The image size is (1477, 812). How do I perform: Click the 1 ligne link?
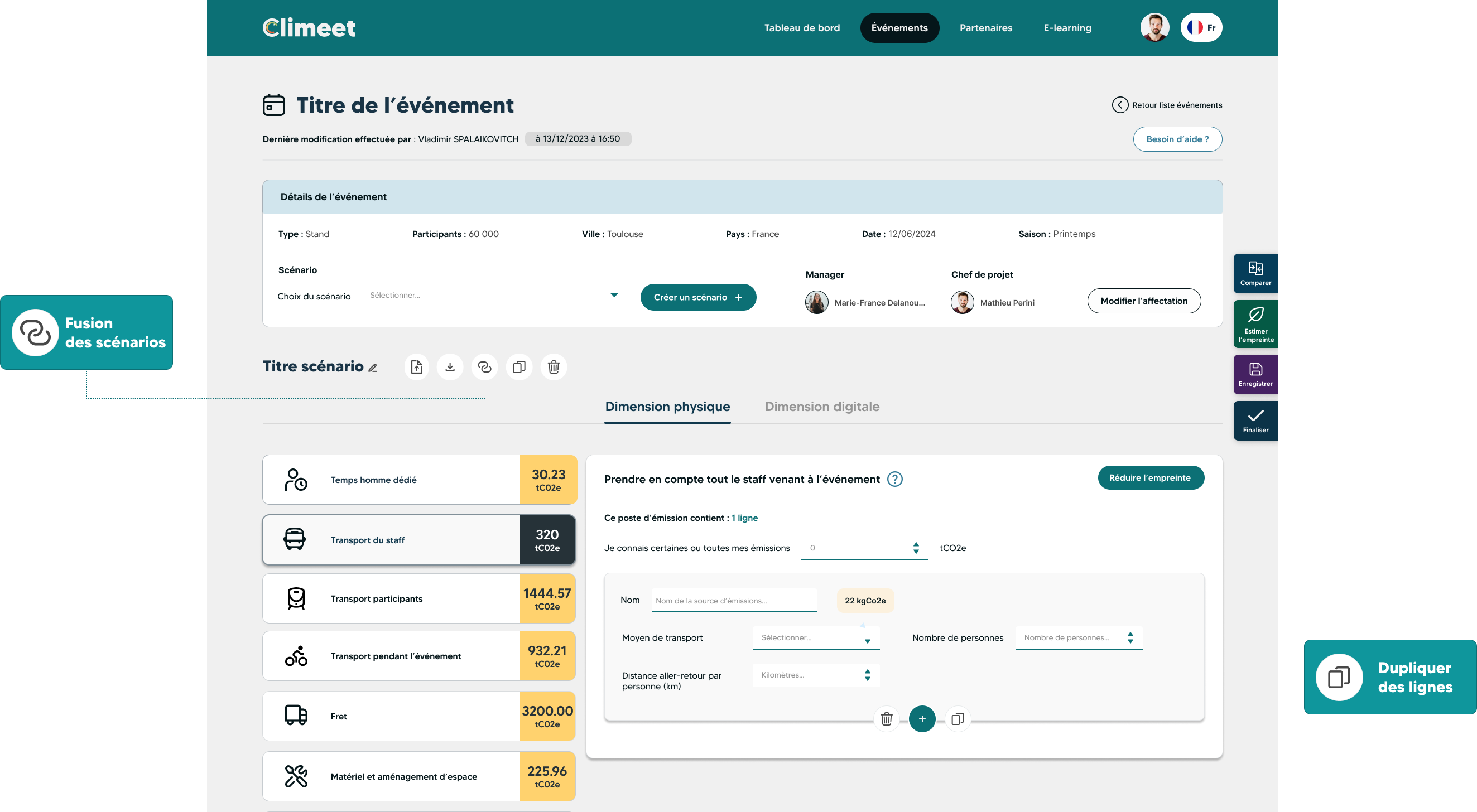744,518
